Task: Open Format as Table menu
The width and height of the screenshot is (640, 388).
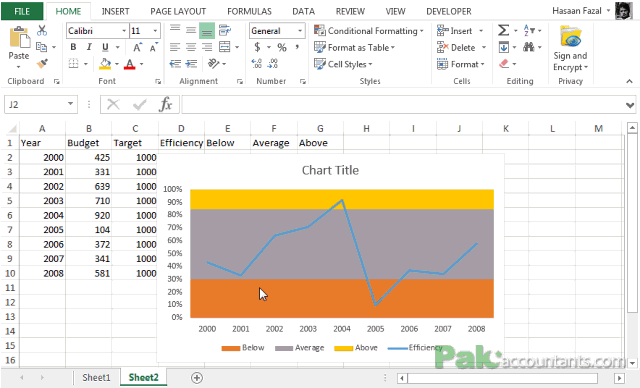Action: point(354,48)
